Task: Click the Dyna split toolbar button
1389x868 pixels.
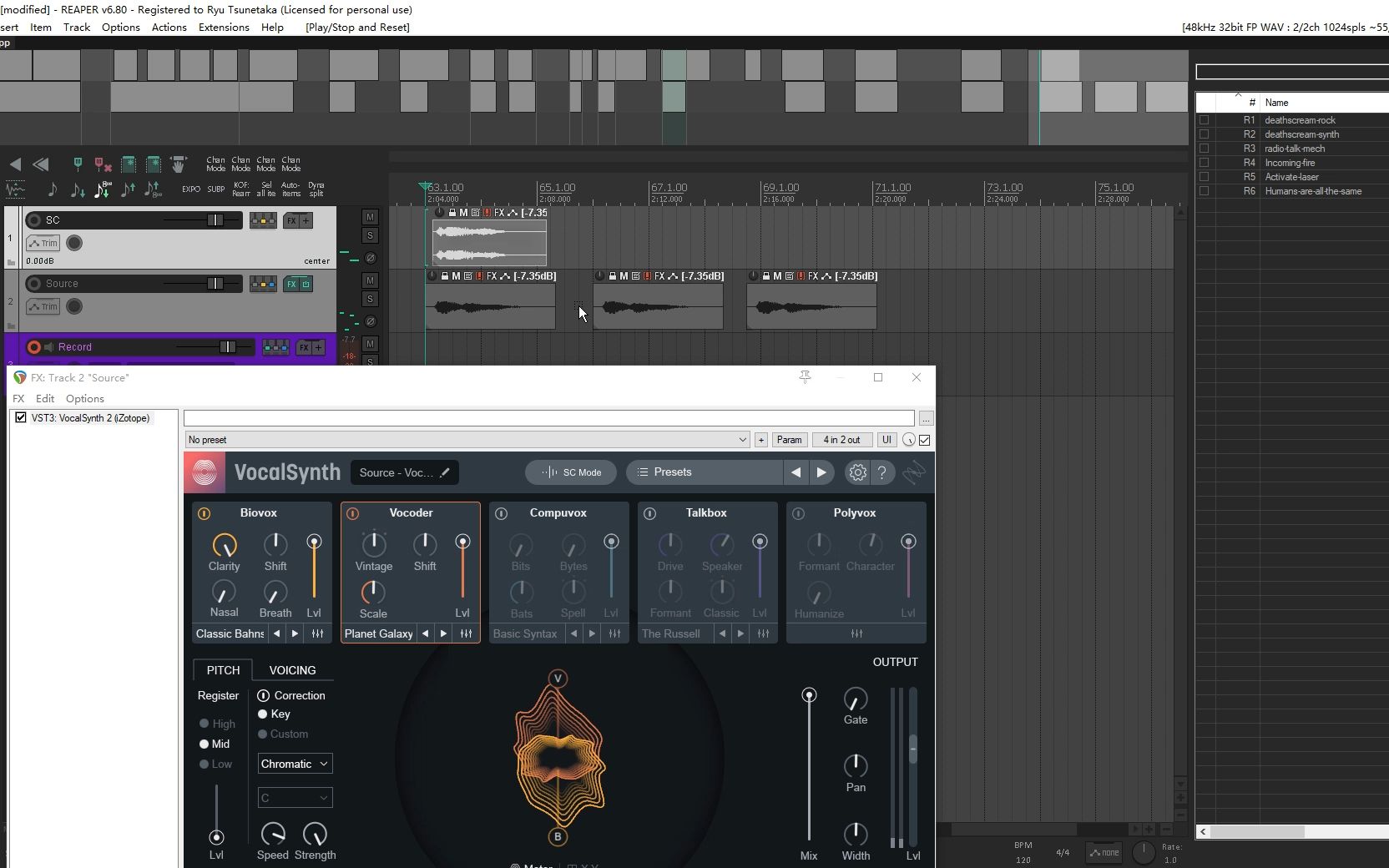Action: coord(316,189)
